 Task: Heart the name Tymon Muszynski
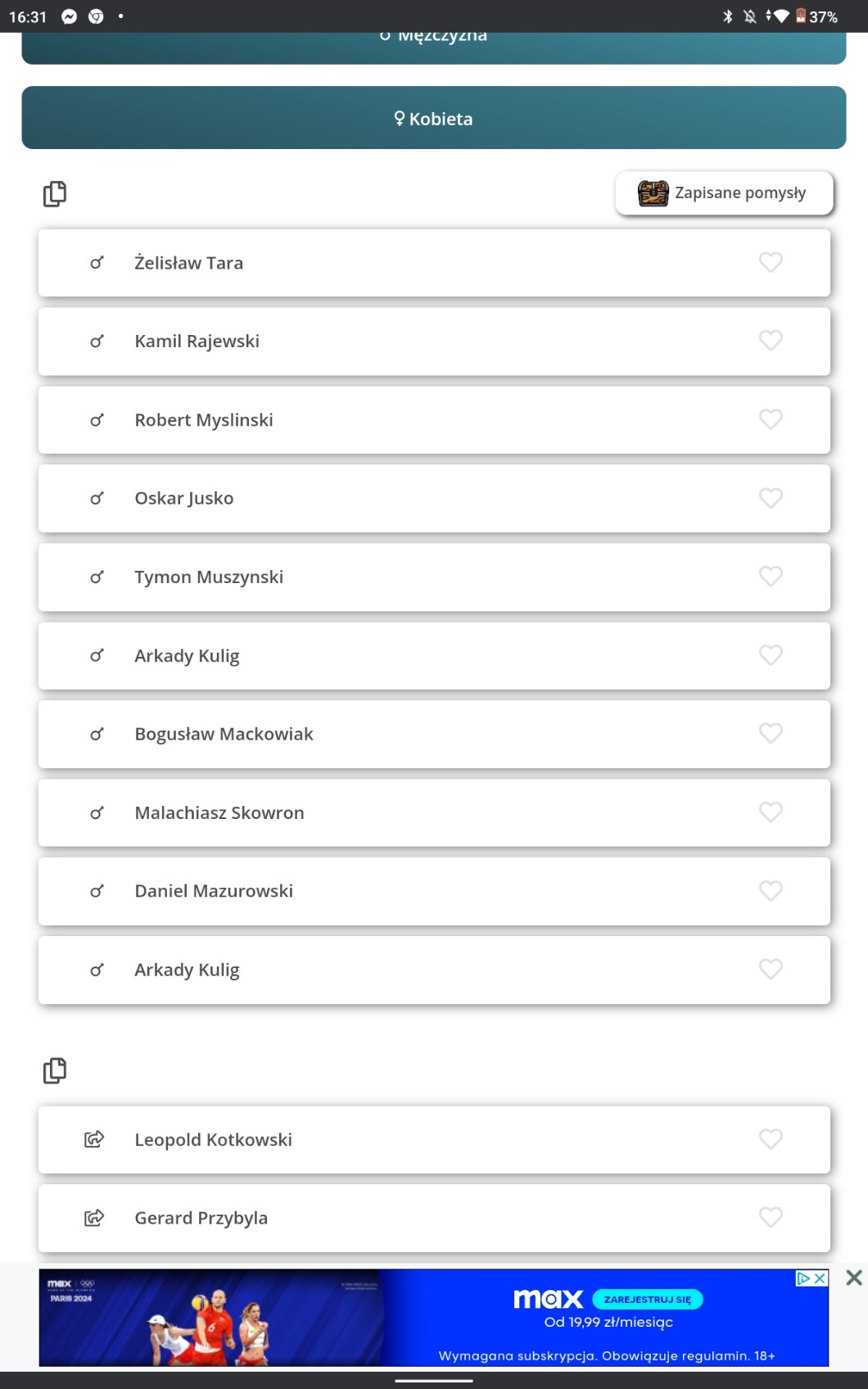771,577
